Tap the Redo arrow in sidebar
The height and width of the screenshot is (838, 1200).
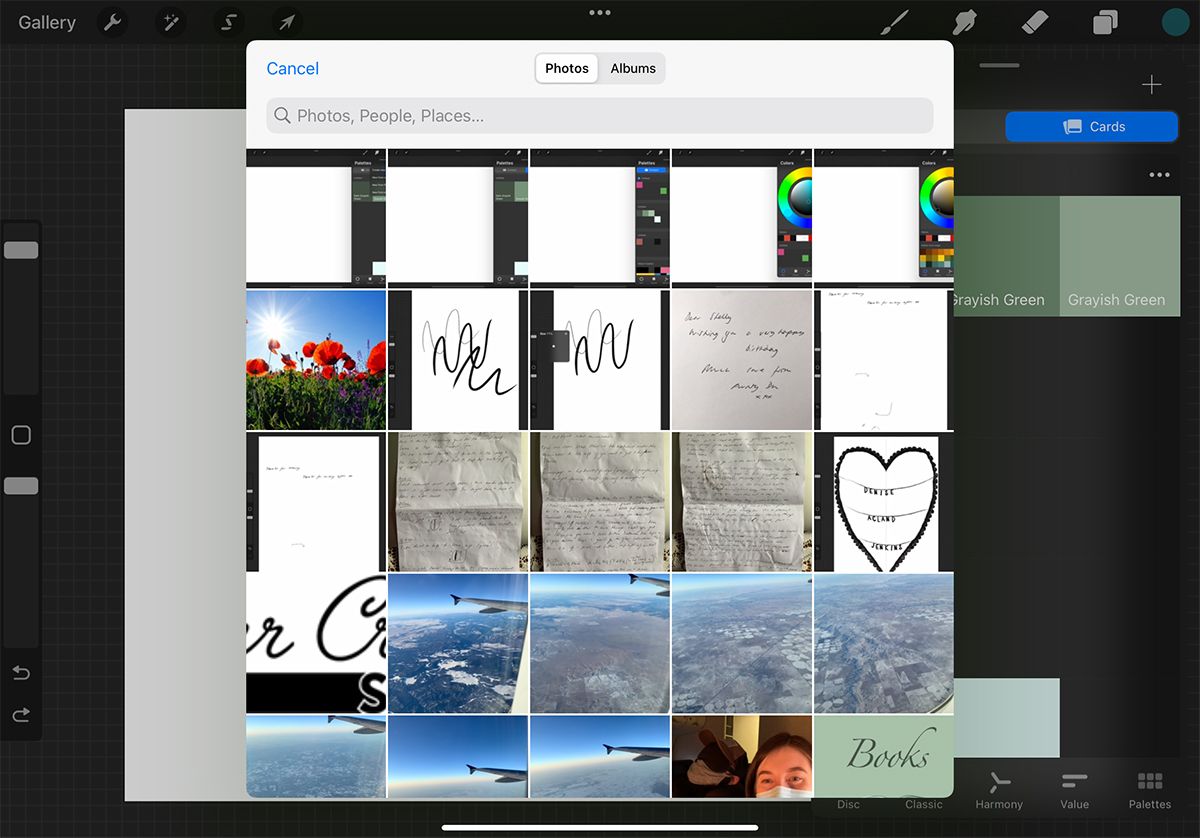[21, 715]
